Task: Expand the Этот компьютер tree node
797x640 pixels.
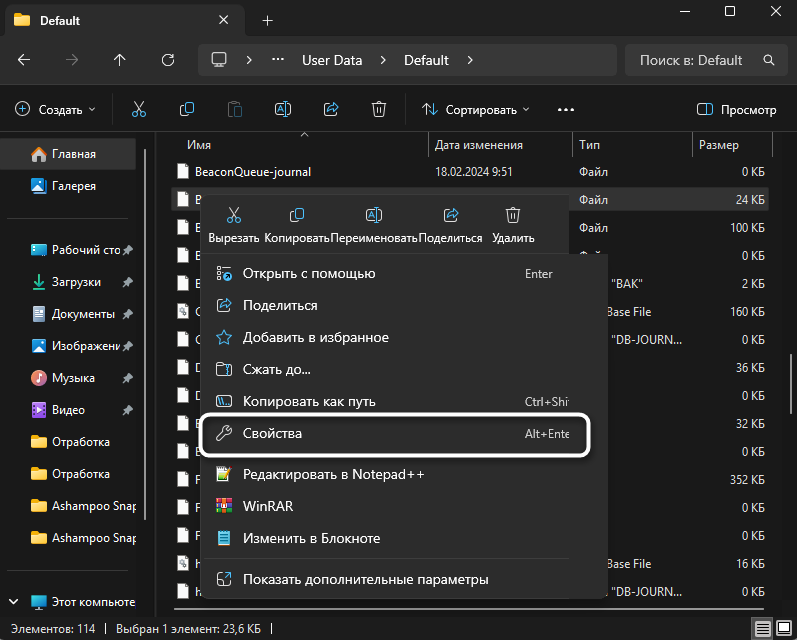Action: pos(14,602)
